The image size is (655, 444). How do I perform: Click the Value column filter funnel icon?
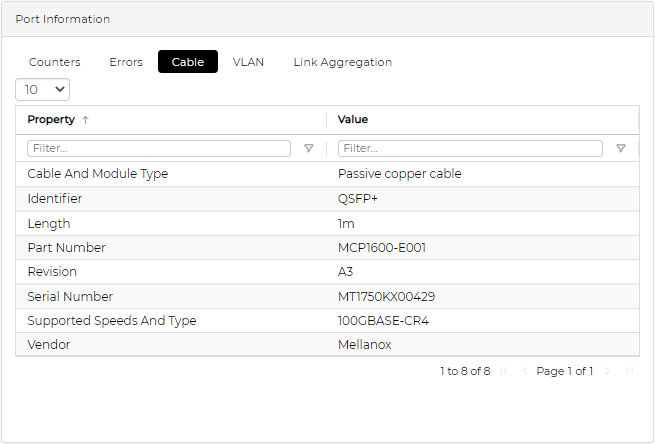click(x=620, y=148)
